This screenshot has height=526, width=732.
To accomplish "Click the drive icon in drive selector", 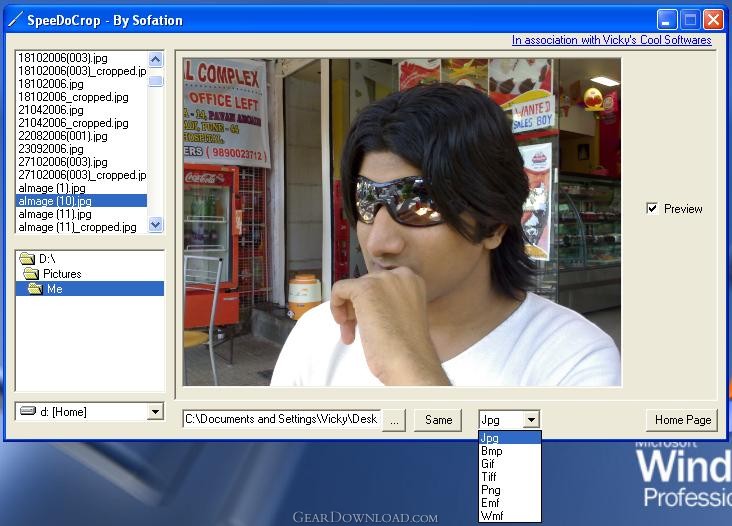I will (28, 411).
